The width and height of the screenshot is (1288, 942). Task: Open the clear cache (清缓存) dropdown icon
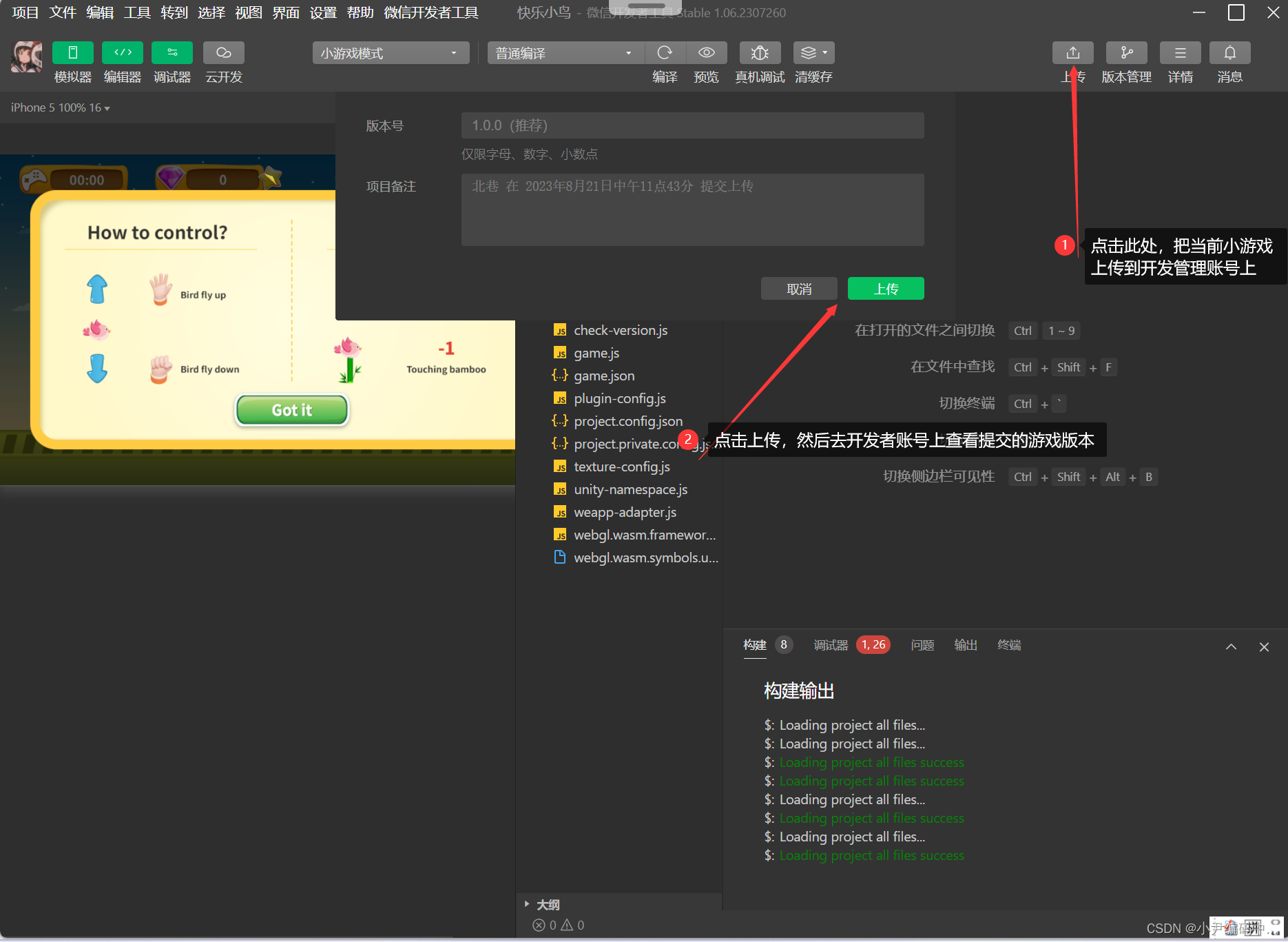[813, 53]
